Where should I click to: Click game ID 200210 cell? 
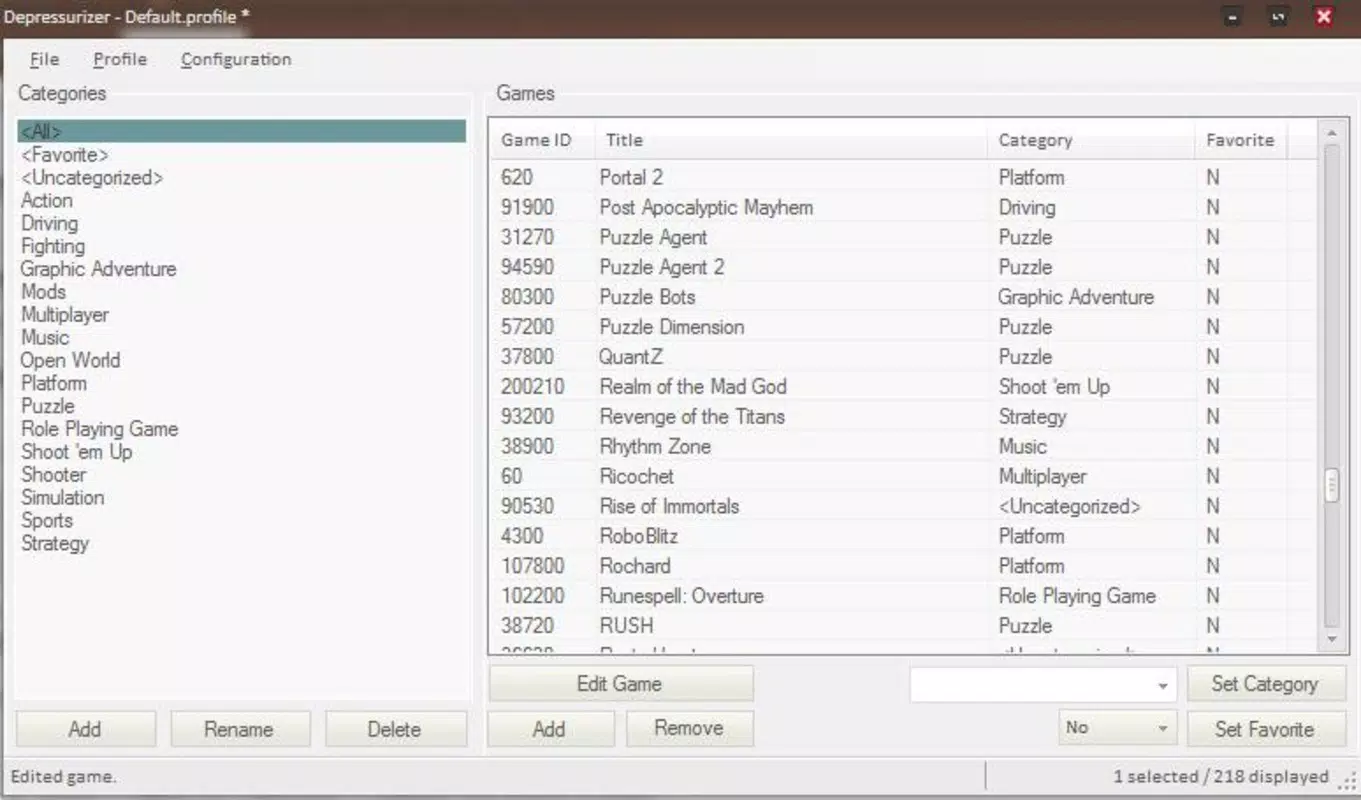coord(533,386)
